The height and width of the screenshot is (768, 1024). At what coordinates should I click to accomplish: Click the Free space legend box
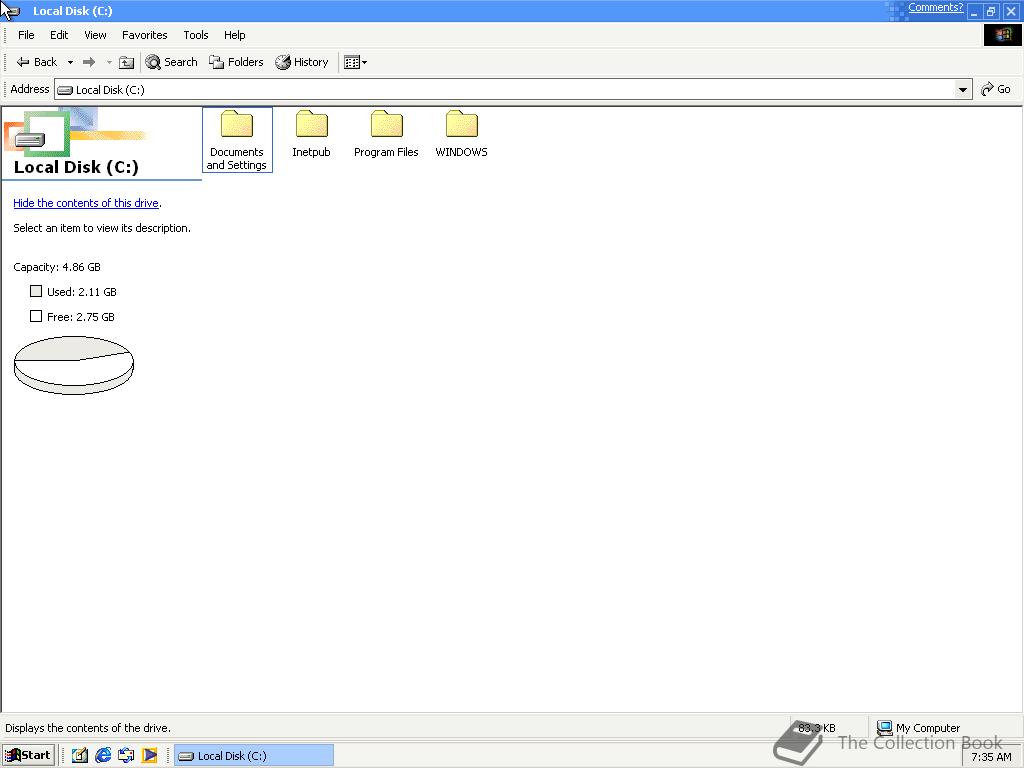pos(36,316)
